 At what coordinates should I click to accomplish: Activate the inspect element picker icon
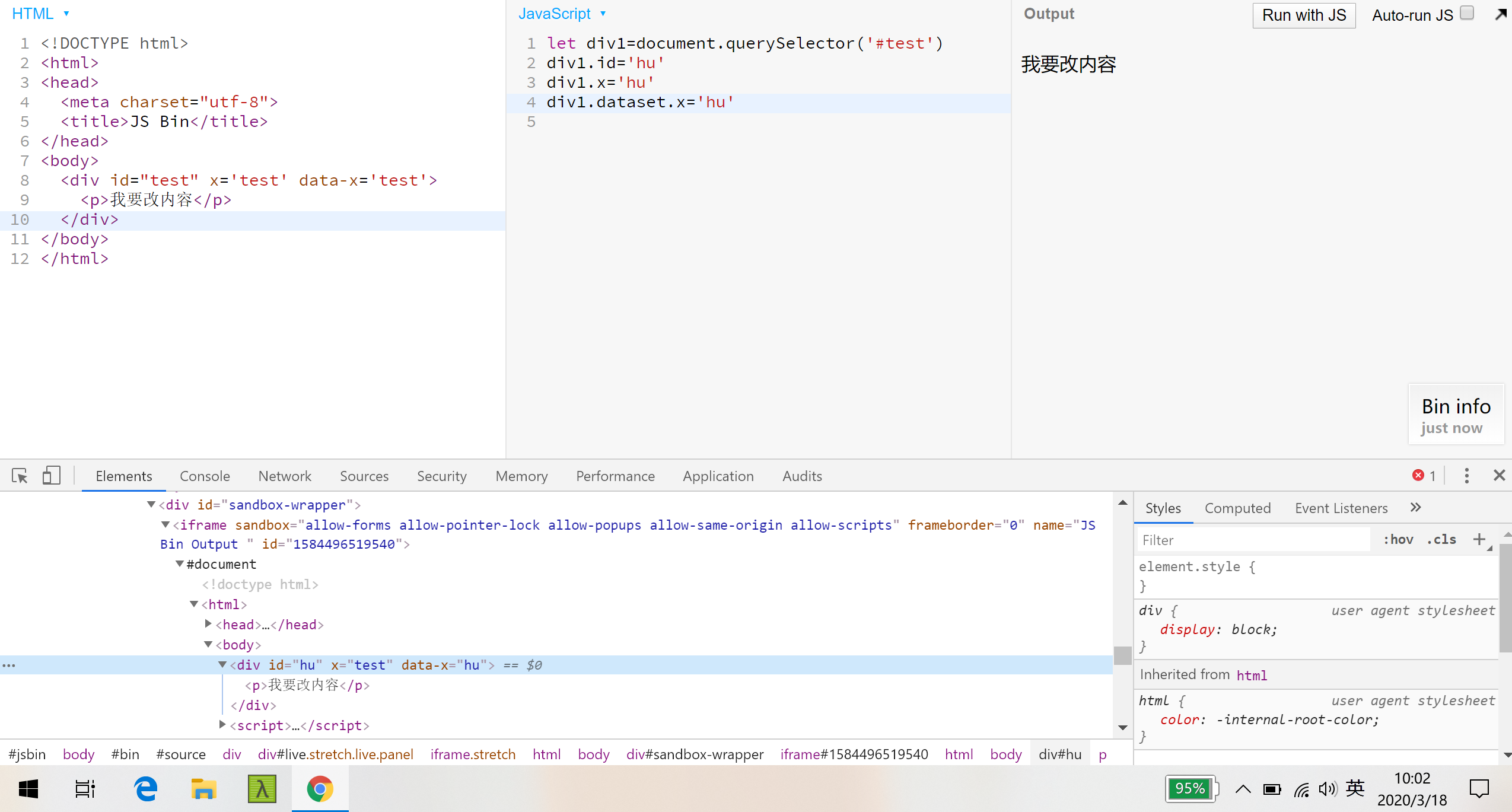point(20,476)
